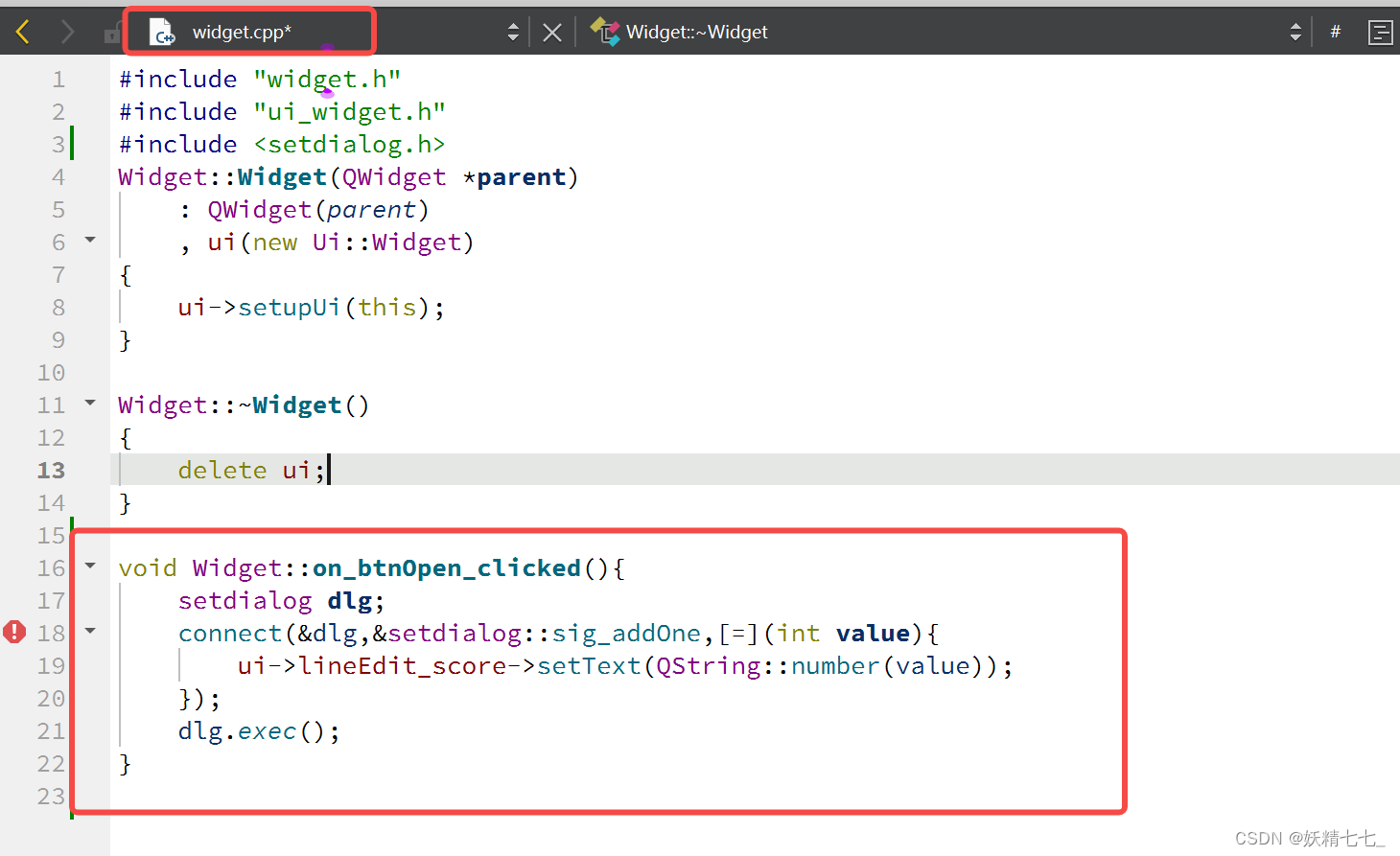This screenshot has width=1400, height=856.
Task: Click setupUi on line 8
Action: click(x=290, y=308)
